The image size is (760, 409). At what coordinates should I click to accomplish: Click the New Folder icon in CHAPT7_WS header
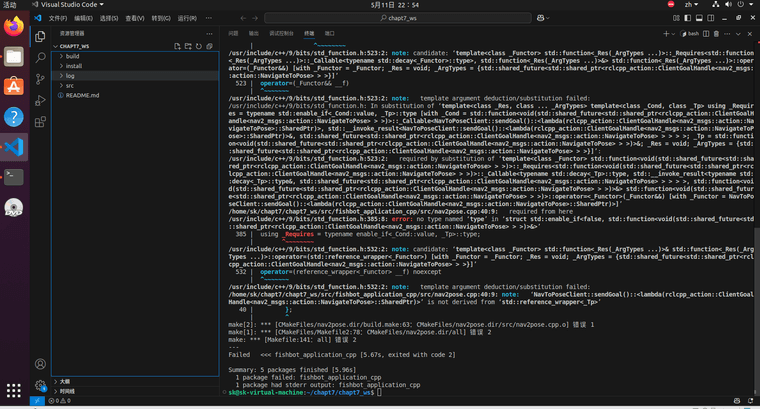(188, 47)
